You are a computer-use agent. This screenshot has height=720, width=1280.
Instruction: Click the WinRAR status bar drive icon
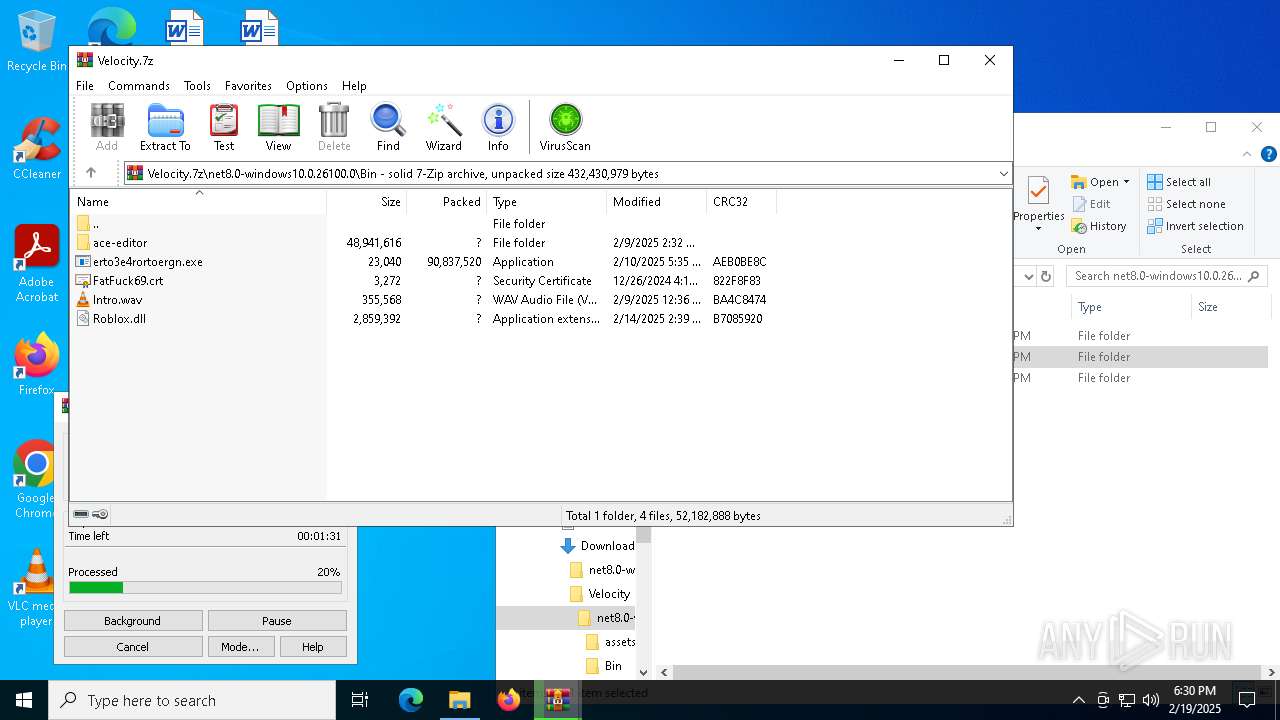(x=81, y=514)
